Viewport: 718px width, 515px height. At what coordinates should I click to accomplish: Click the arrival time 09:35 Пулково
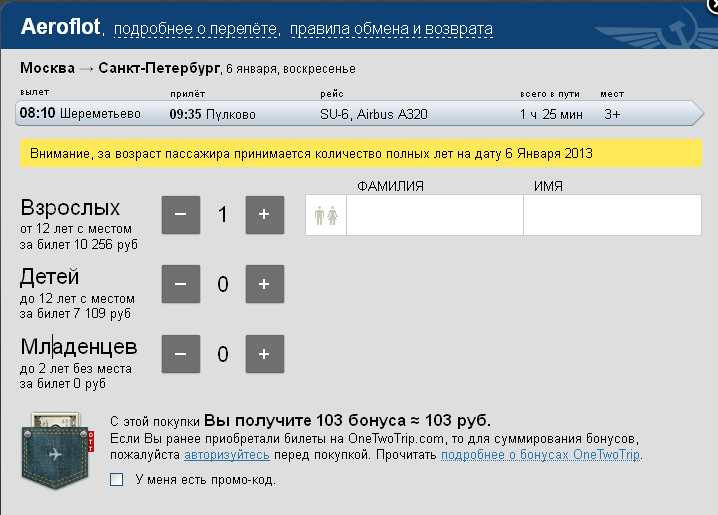212,114
